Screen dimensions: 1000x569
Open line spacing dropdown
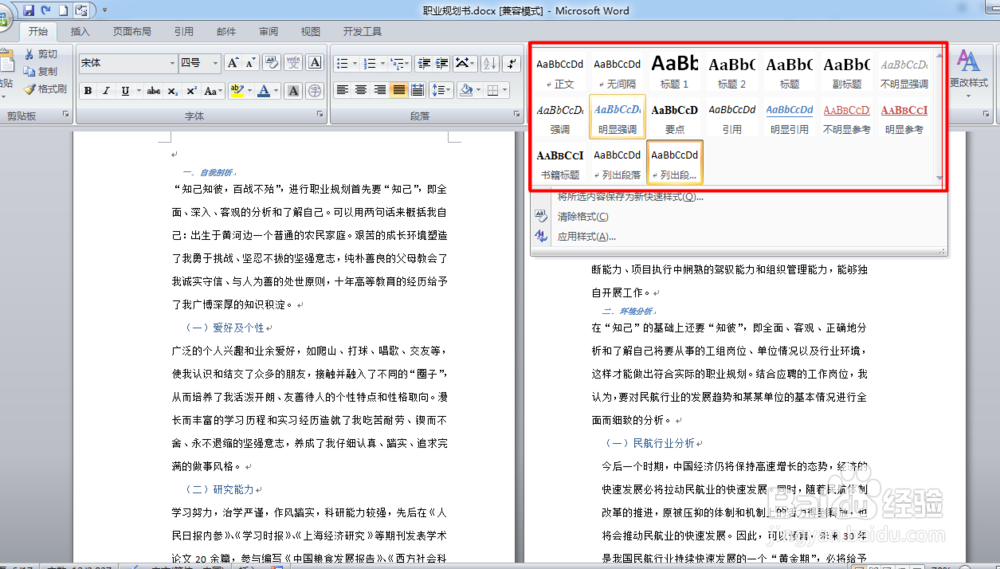point(441,91)
